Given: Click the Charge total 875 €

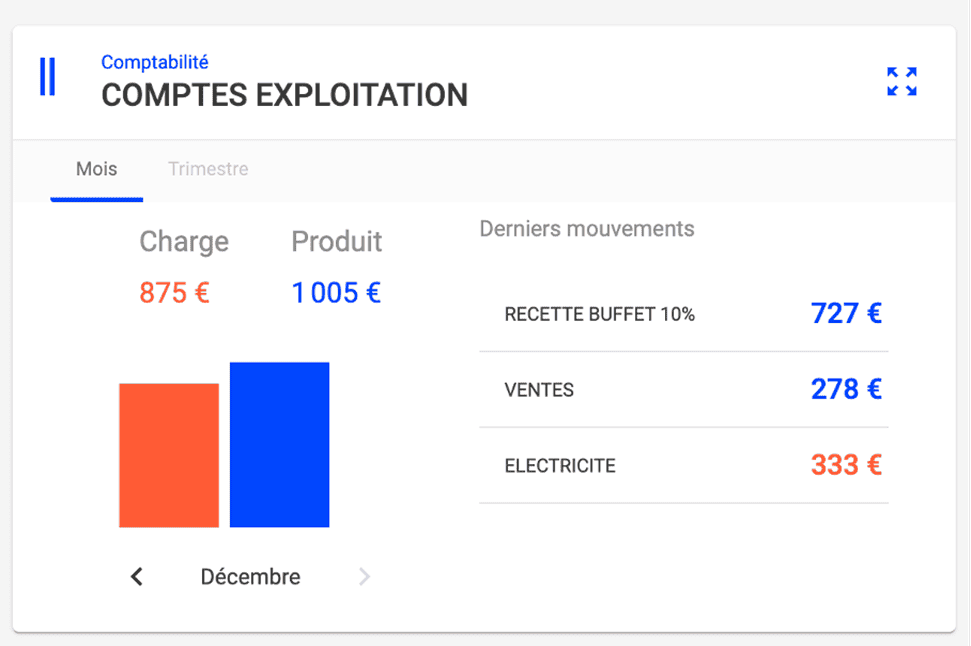Looking at the screenshot, I should 175,293.
